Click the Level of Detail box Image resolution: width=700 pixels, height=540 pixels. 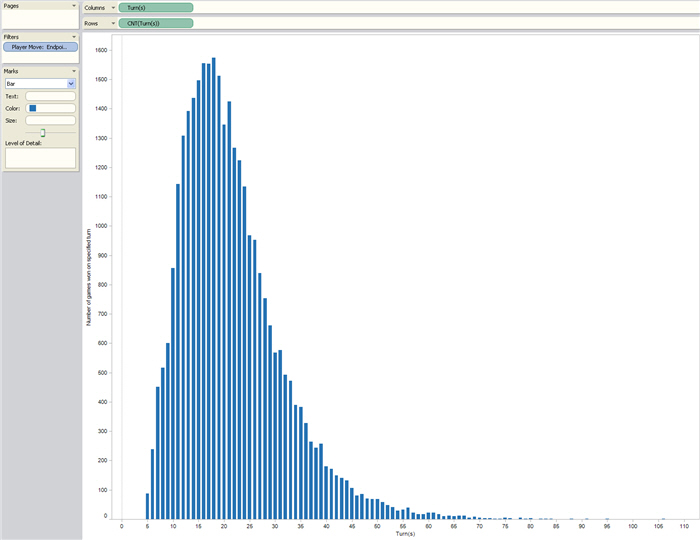point(41,158)
